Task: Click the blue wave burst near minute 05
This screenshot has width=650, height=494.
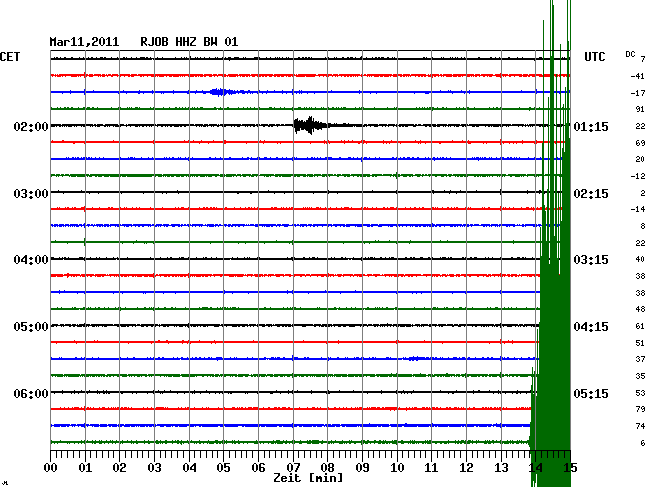Action: point(222,92)
